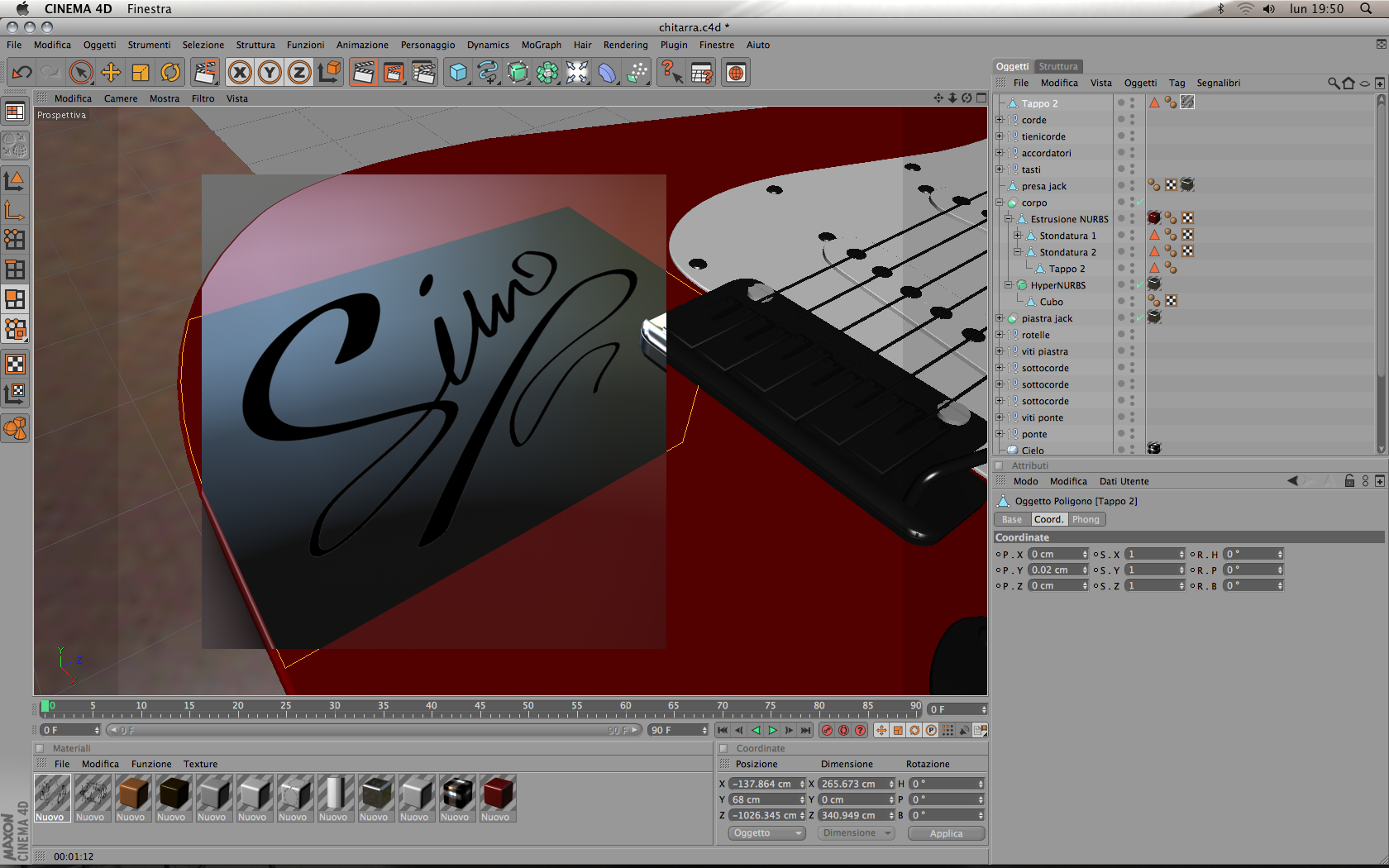The height and width of the screenshot is (868, 1389).
Task: Click the context help pointer icon
Action: click(671, 73)
